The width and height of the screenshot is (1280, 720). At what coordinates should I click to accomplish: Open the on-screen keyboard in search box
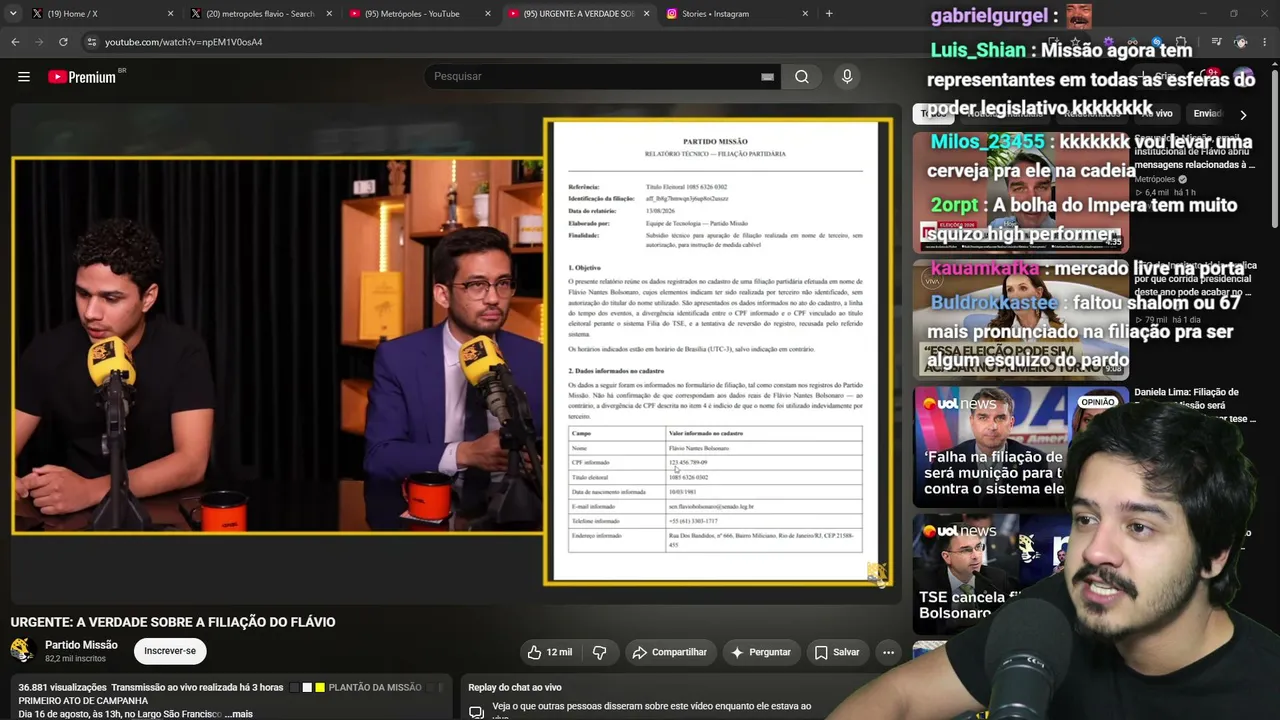click(x=767, y=77)
